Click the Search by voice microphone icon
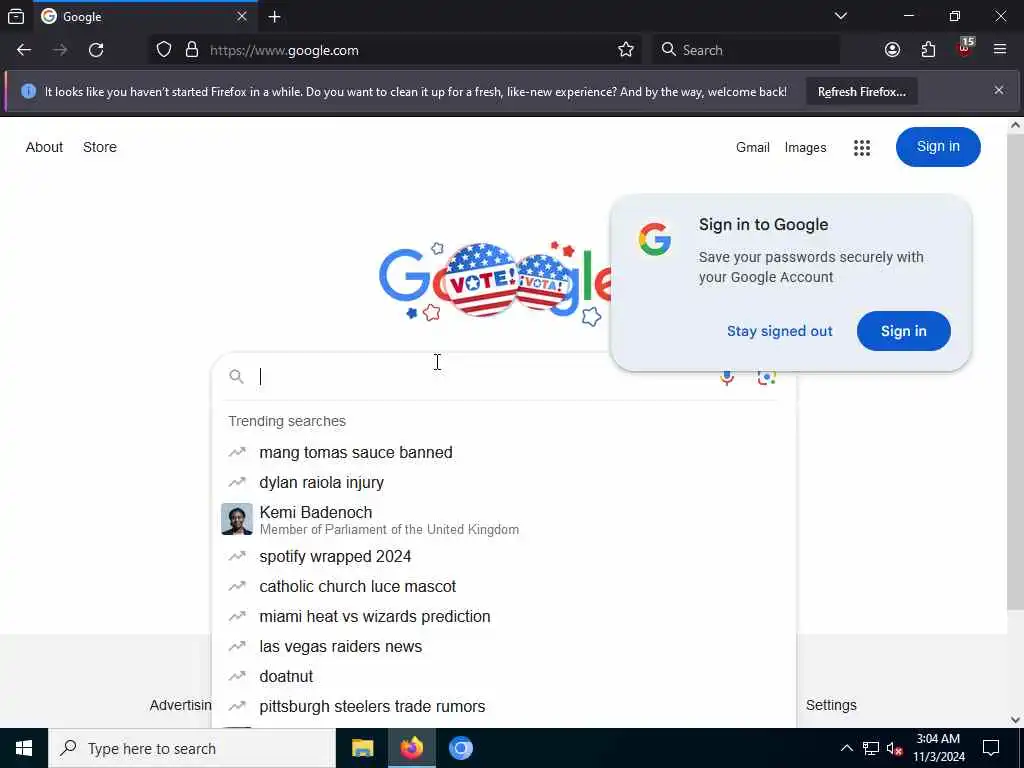This screenshot has width=1024, height=768. [727, 377]
